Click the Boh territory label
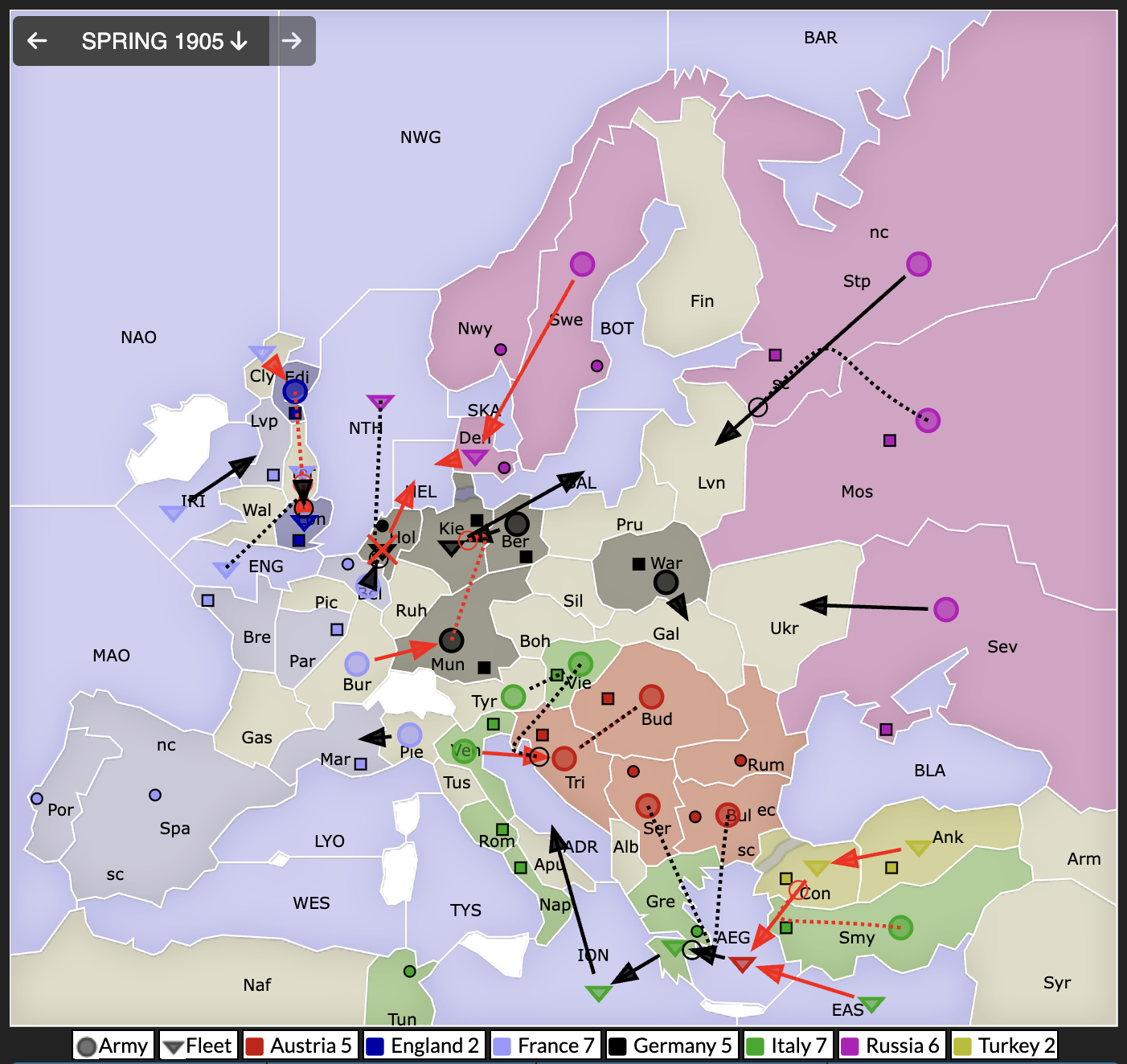 pos(535,641)
